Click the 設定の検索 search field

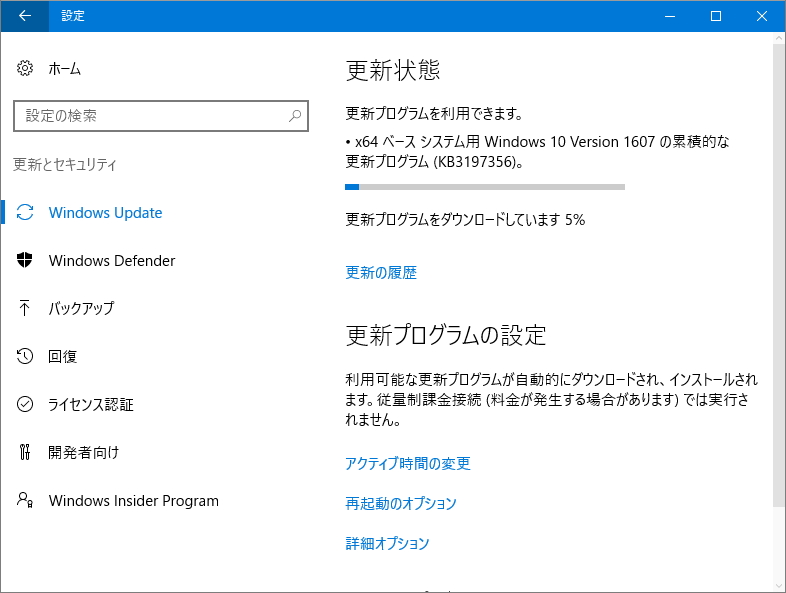(160, 116)
